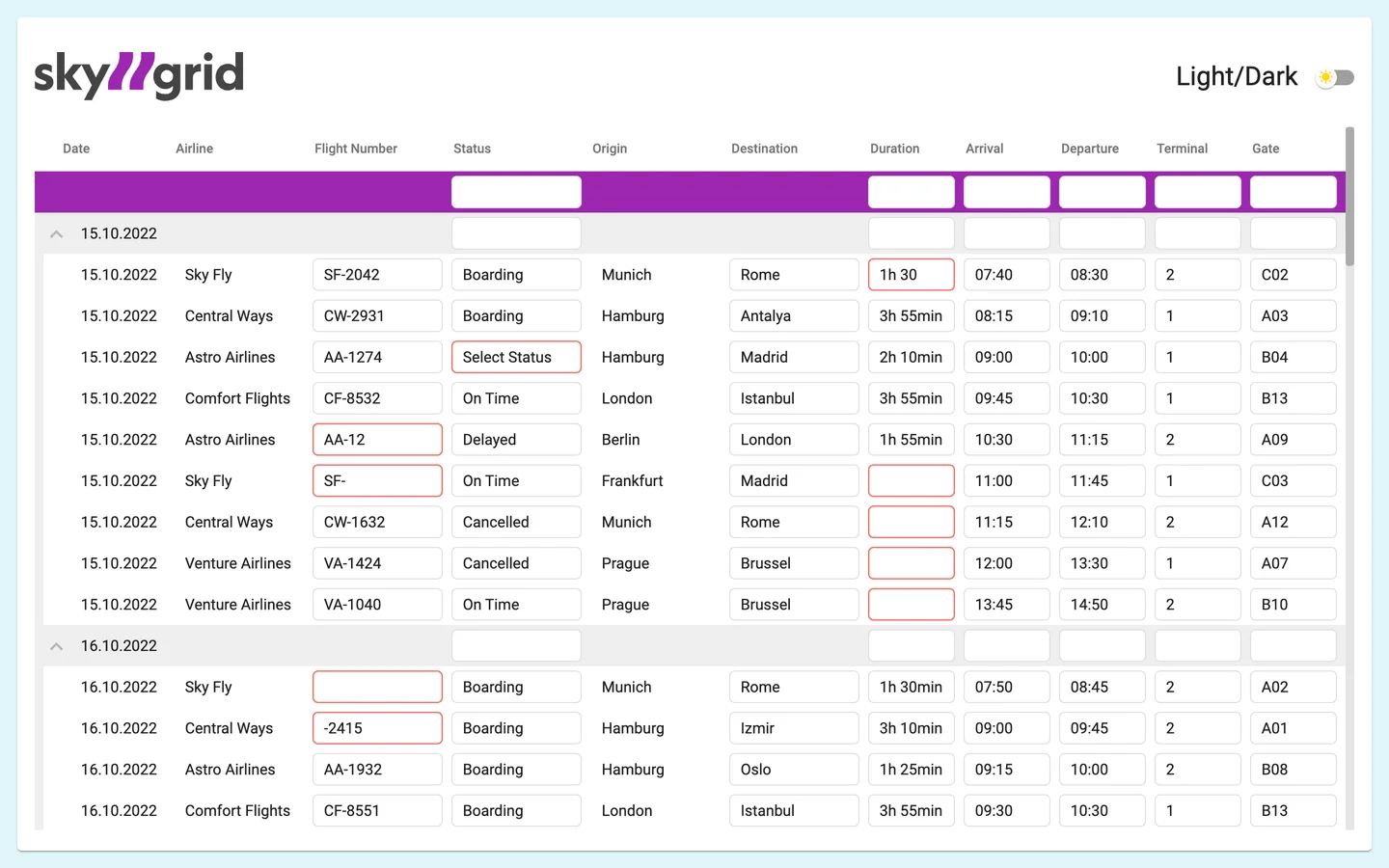Click the vertical scrollbar of the grid
The image size is (1389, 868).
click(x=1349, y=197)
